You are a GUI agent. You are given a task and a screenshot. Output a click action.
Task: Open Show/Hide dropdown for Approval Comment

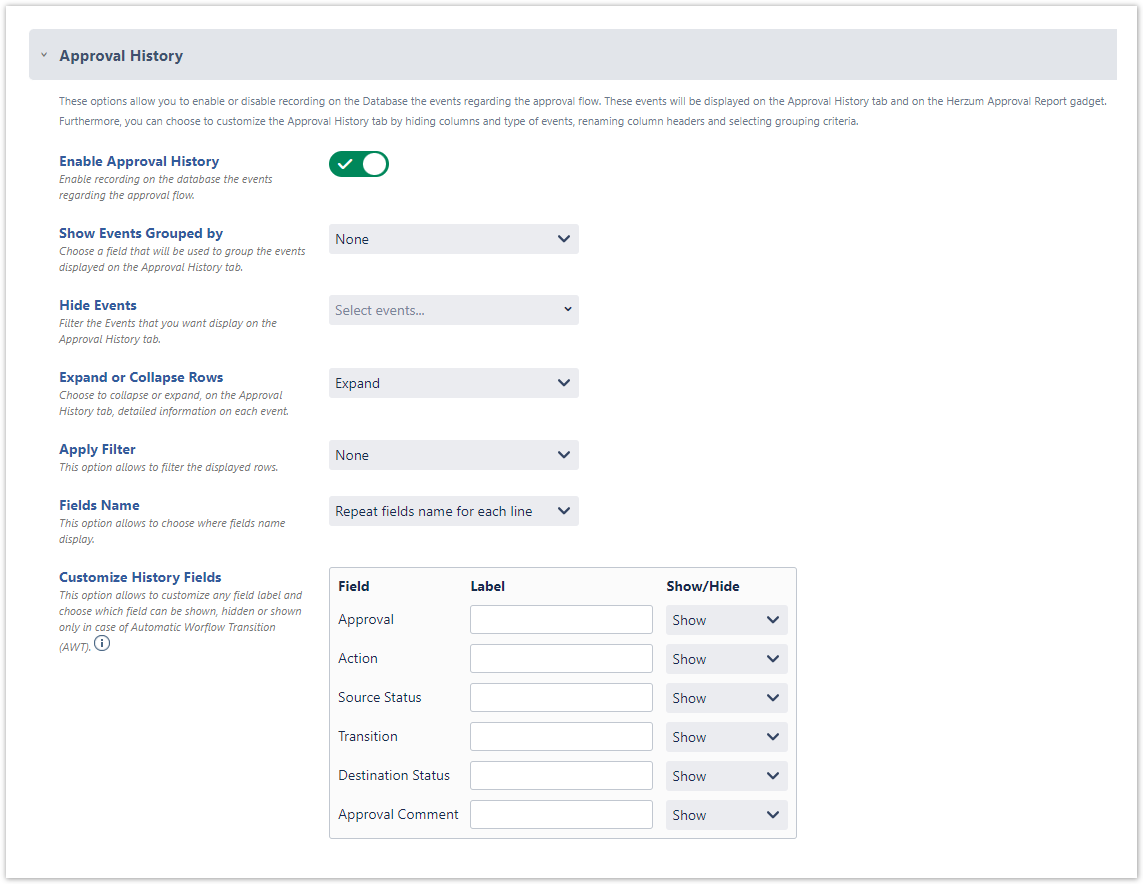[x=726, y=815]
